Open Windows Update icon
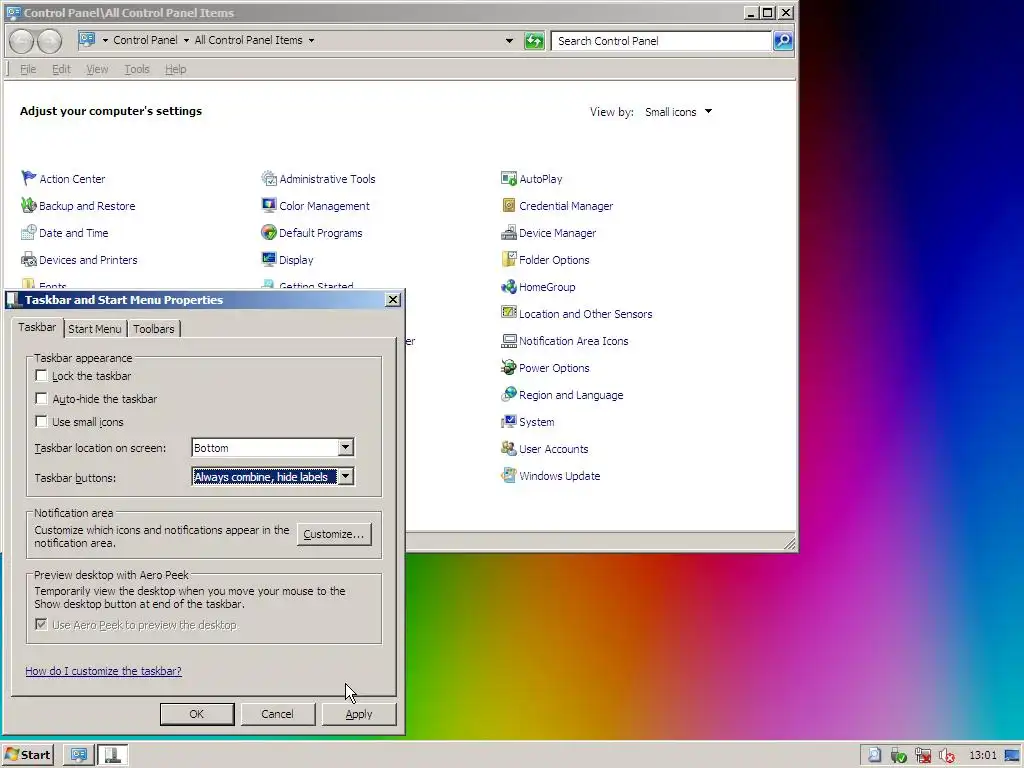This screenshot has width=1024, height=768. tap(509, 475)
